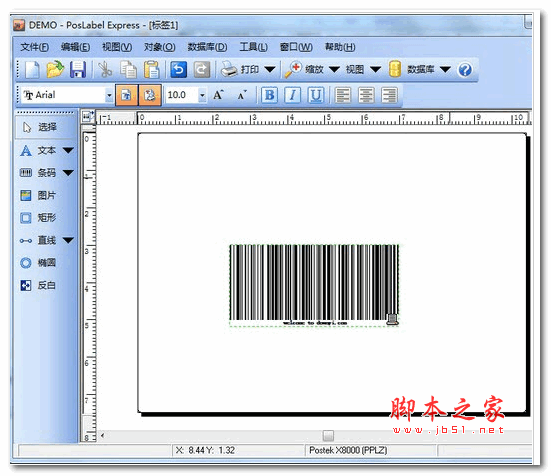Viewport: 551px width, 476px height.
Task: Click the 缩放 toolbar button label
Action: pos(314,70)
